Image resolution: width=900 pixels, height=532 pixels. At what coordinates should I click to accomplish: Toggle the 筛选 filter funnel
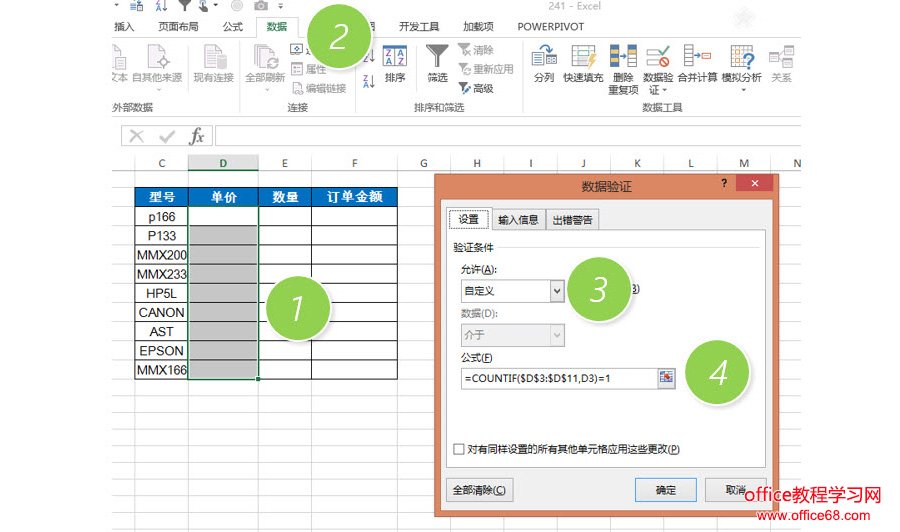437,64
